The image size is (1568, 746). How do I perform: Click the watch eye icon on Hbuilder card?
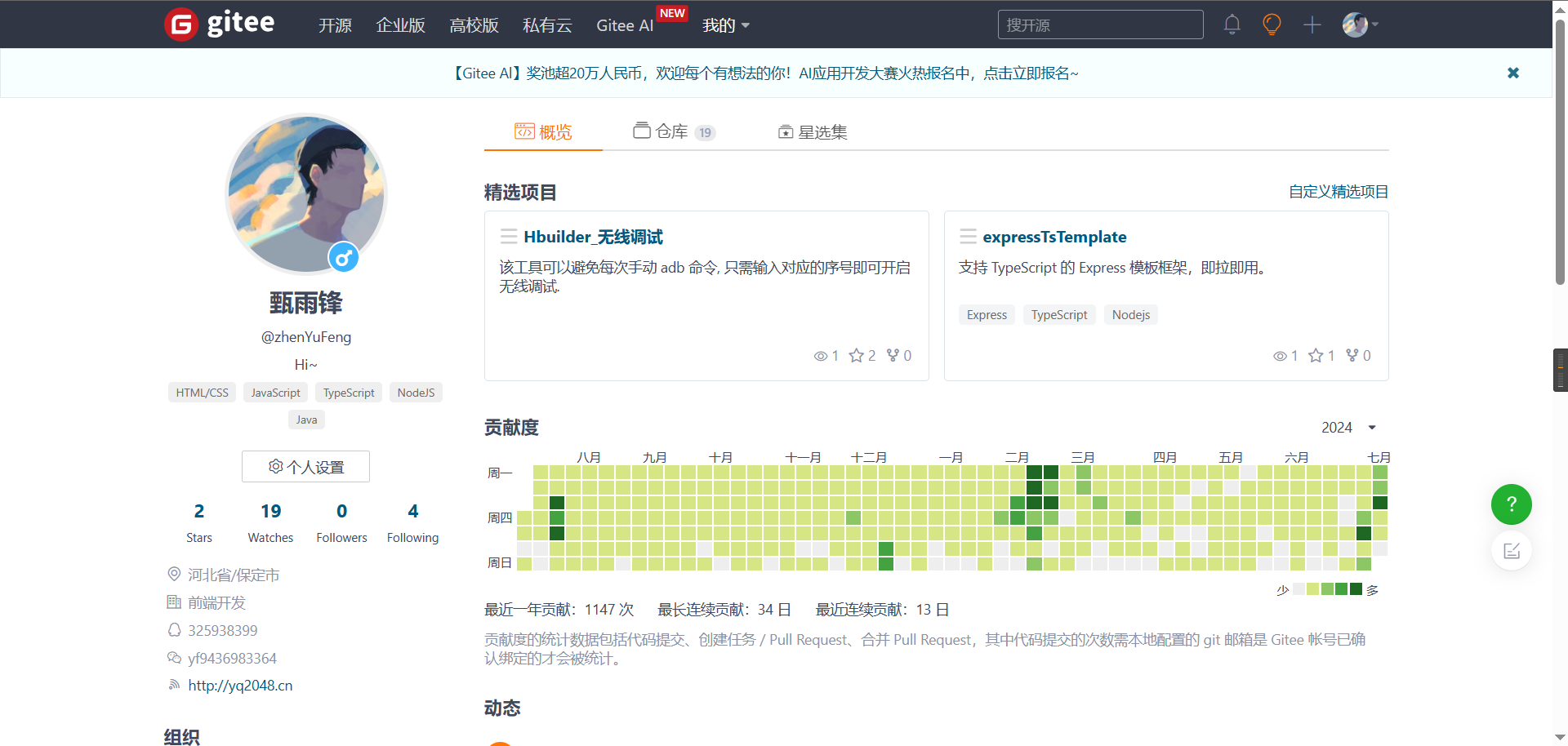click(x=821, y=356)
